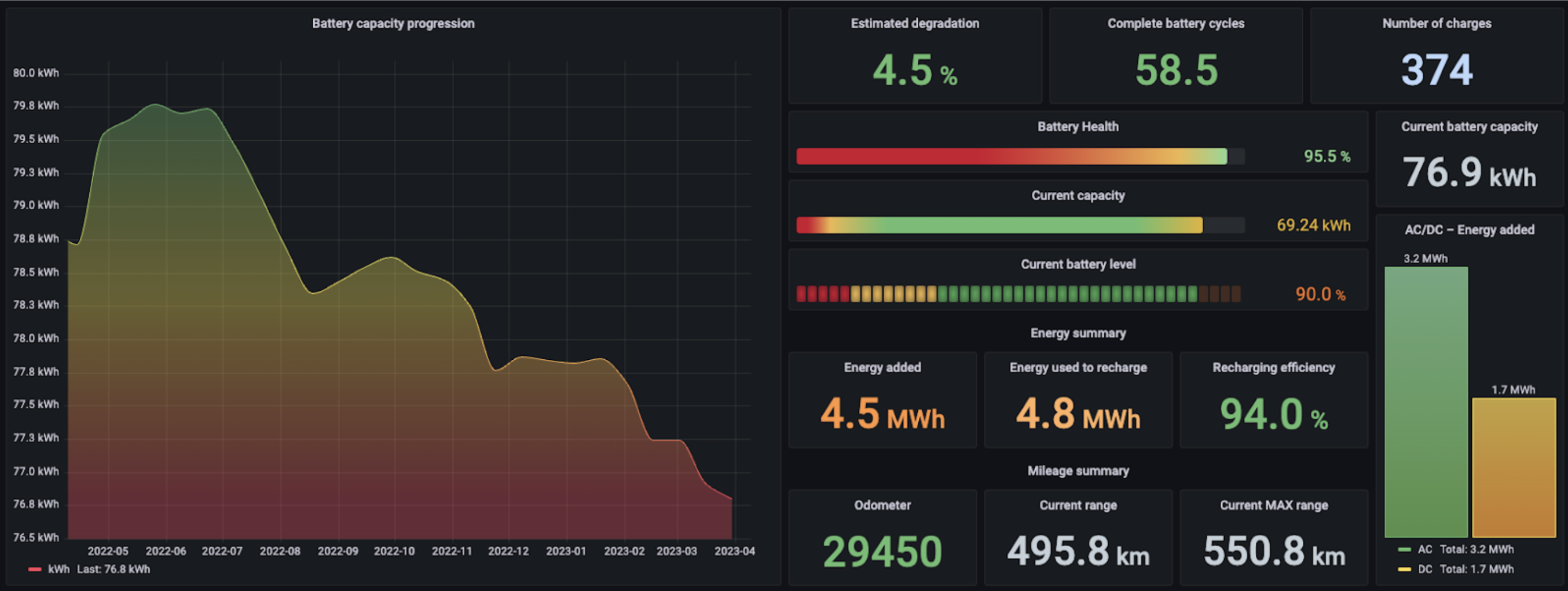Click the Odometer reading 29450
This screenshot has height=591, width=1568.
pos(882,552)
